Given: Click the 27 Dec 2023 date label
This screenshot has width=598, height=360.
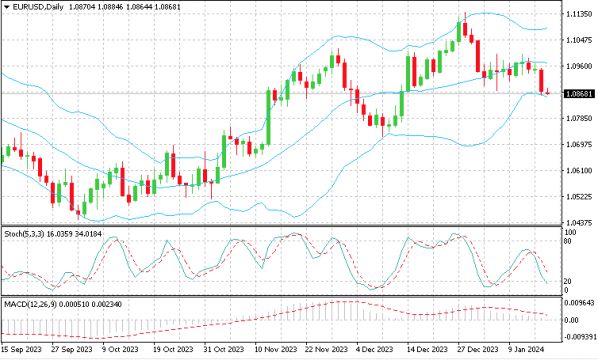Looking at the screenshot, I should (478, 349).
